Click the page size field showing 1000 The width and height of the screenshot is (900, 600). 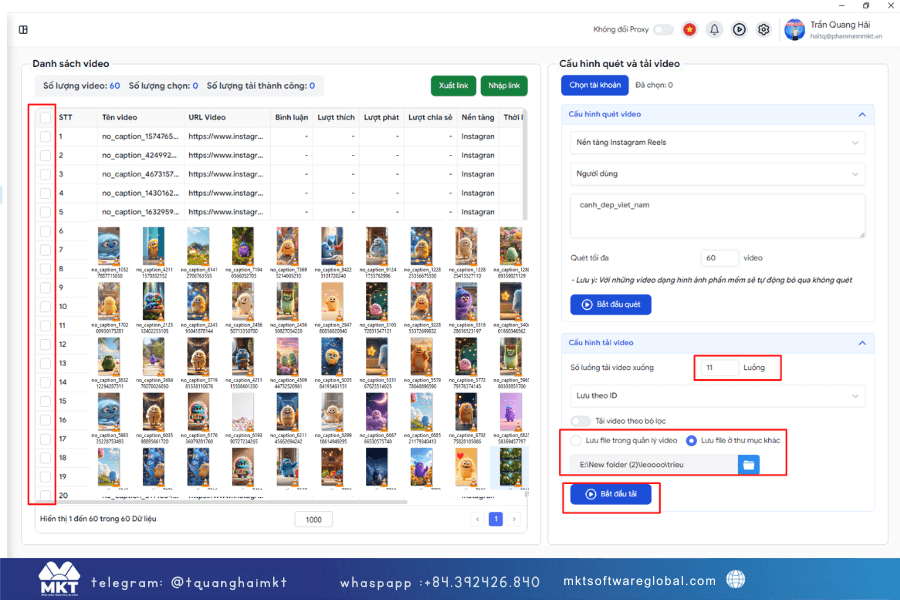(313, 520)
